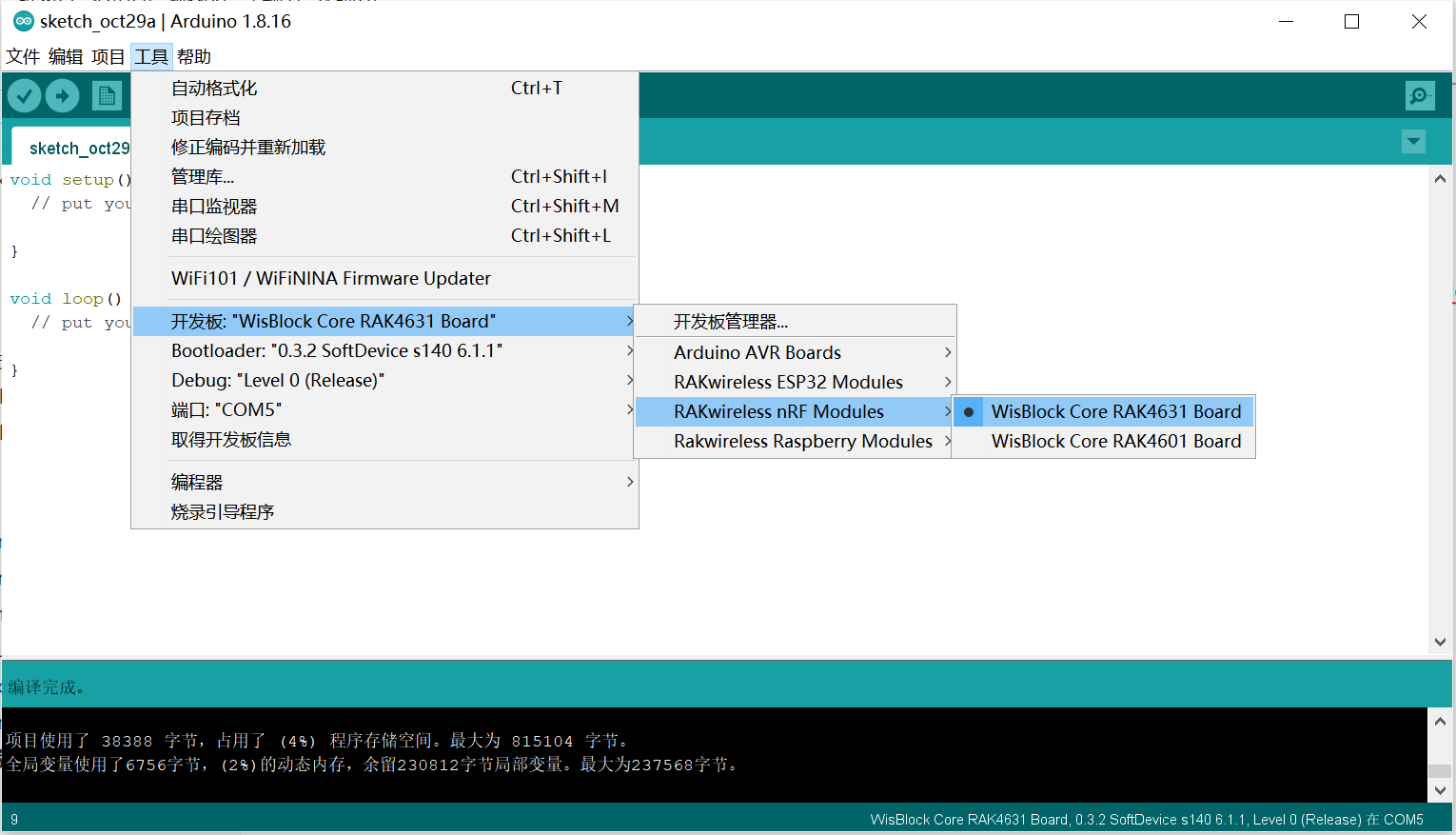Viewport: 1456px width, 835px height.
Task: Open 管理库... library manager
Action: click(x=384, y=176)
